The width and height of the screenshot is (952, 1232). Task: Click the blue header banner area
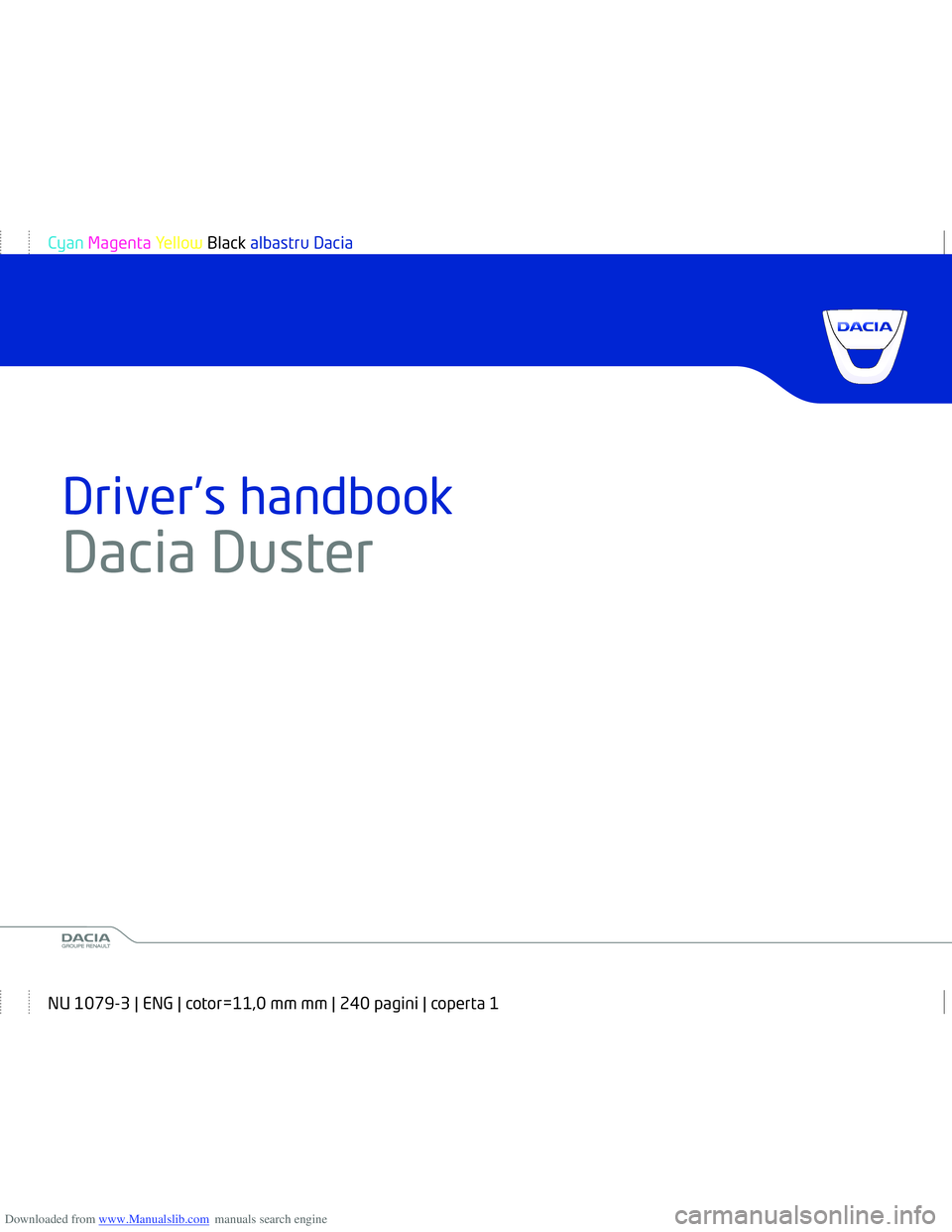coord(397,309)
